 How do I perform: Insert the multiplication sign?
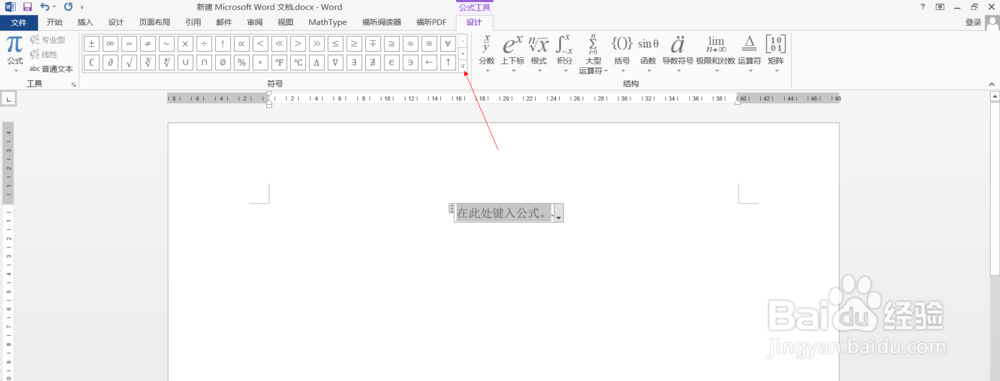[x=185, y=43]
